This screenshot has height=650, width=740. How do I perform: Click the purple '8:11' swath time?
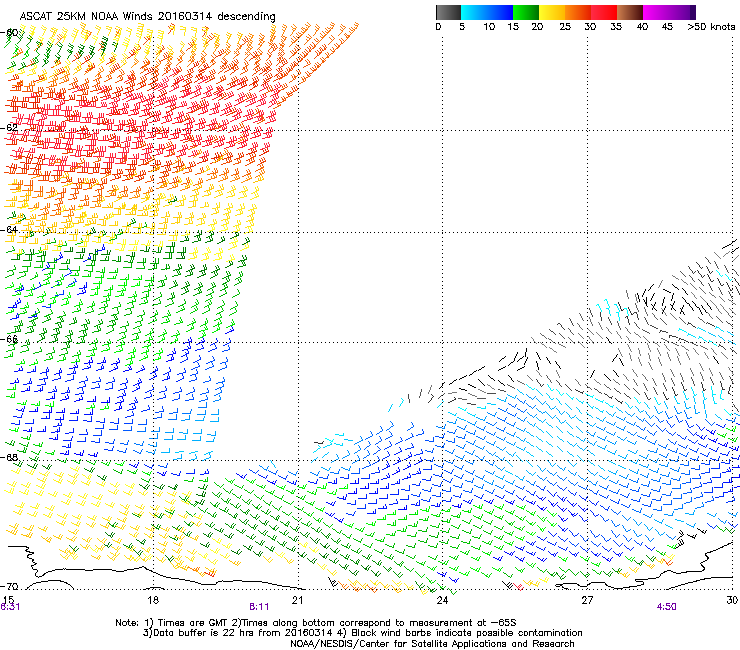coord(259,607)
